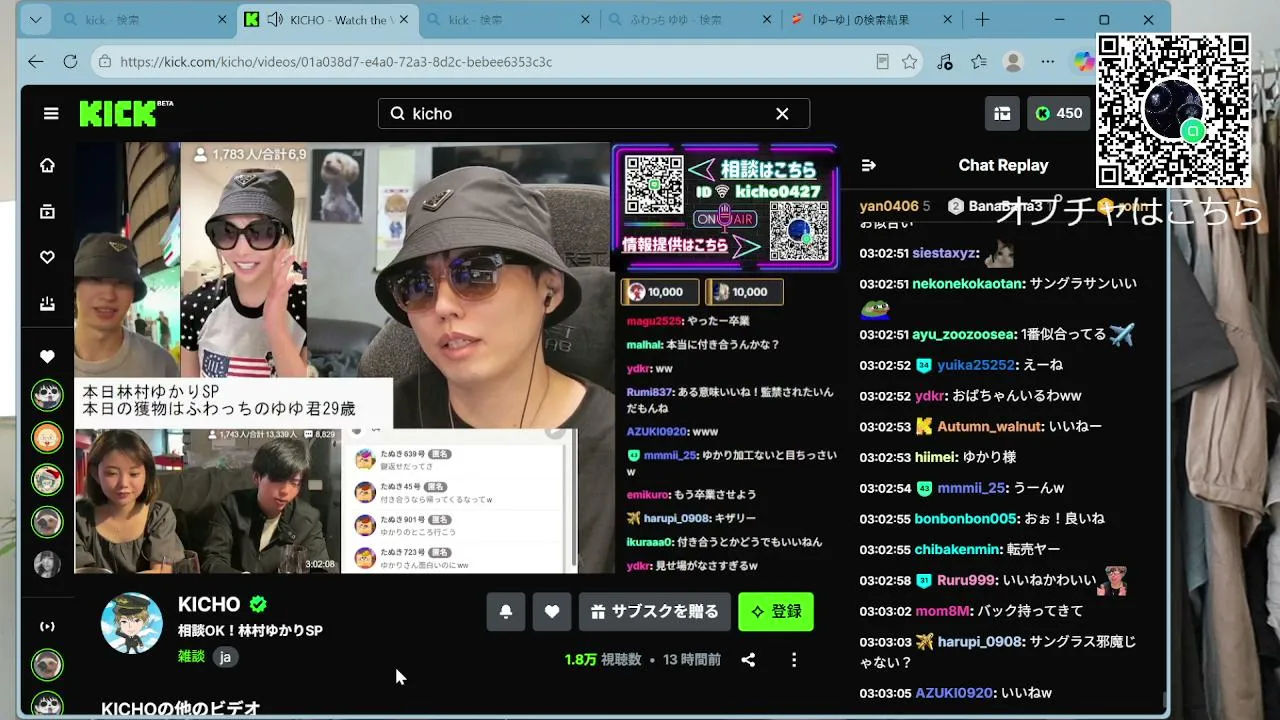Click KICHO's verified badge
This screenshot has width=1280, height=720.
pos(258,604)
